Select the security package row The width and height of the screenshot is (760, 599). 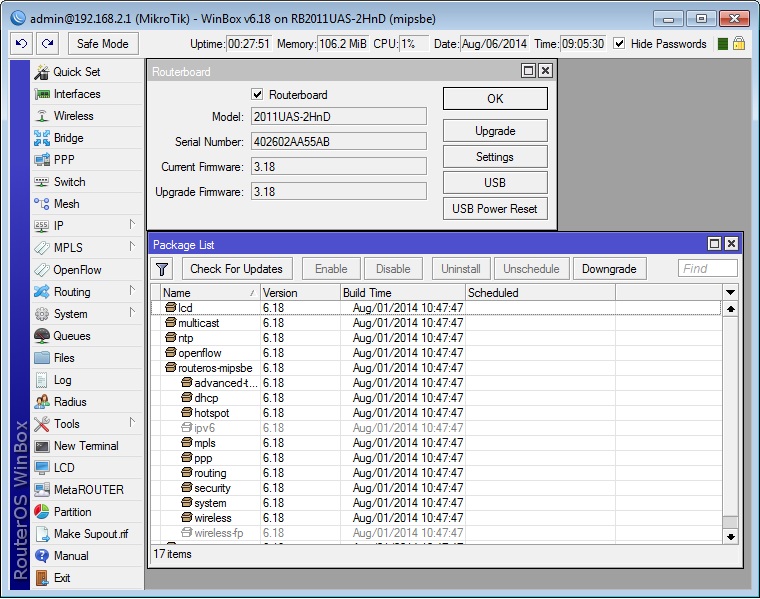[436, 488]
